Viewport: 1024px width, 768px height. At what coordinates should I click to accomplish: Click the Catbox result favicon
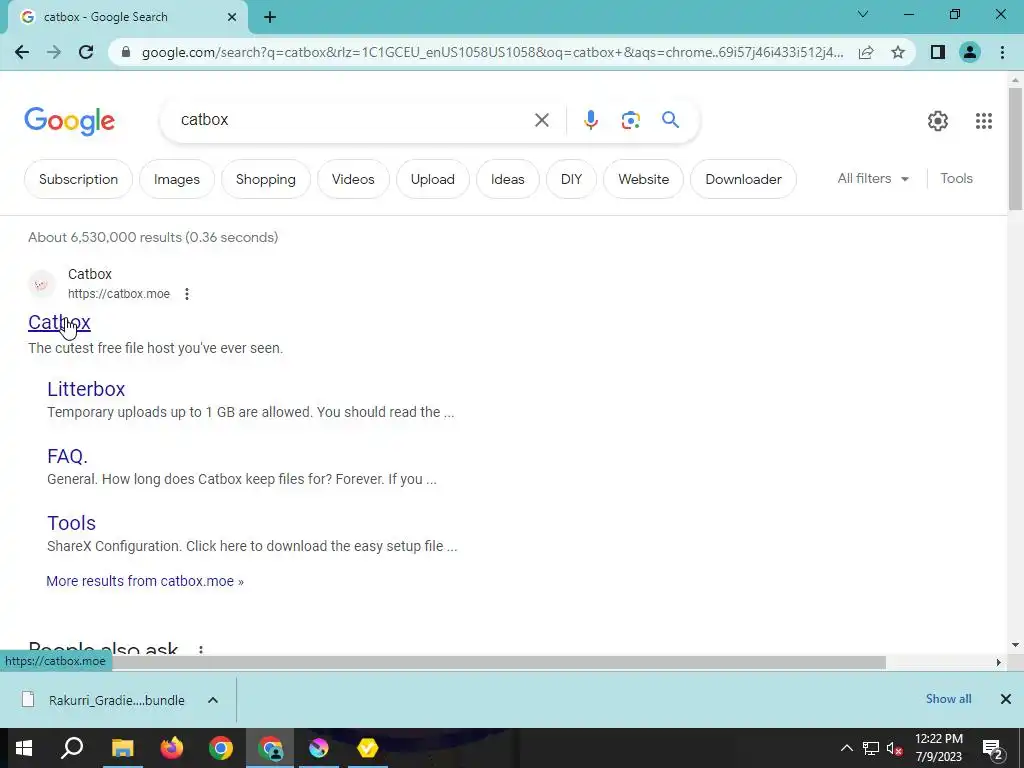41,284
